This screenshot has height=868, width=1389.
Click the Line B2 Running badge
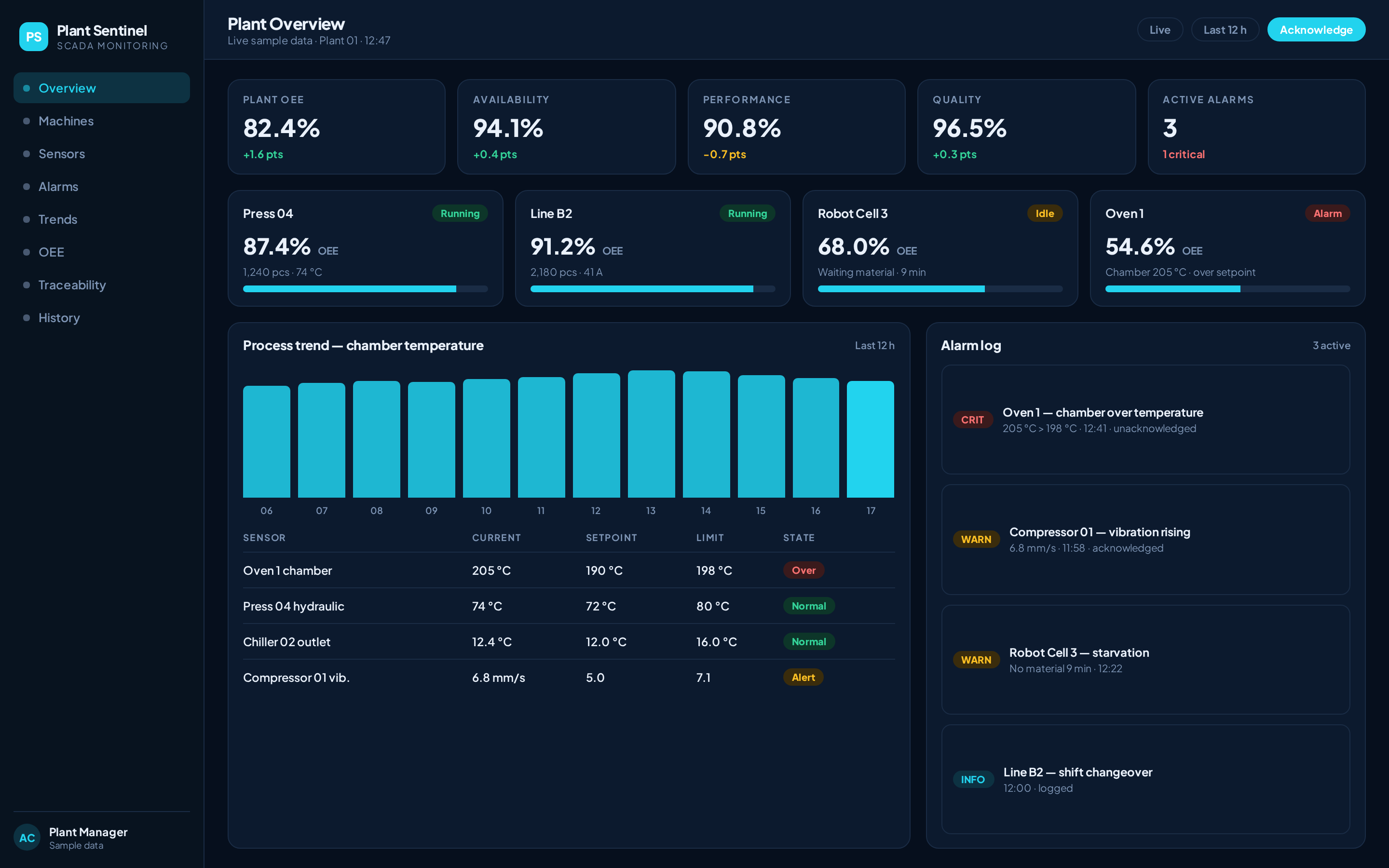[747, 213]
